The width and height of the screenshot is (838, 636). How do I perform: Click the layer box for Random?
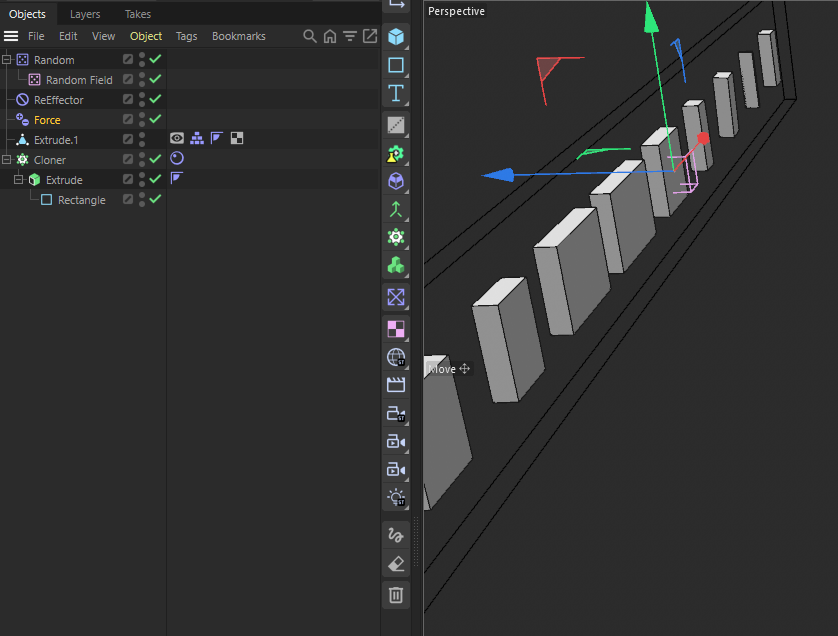(128, 59)
